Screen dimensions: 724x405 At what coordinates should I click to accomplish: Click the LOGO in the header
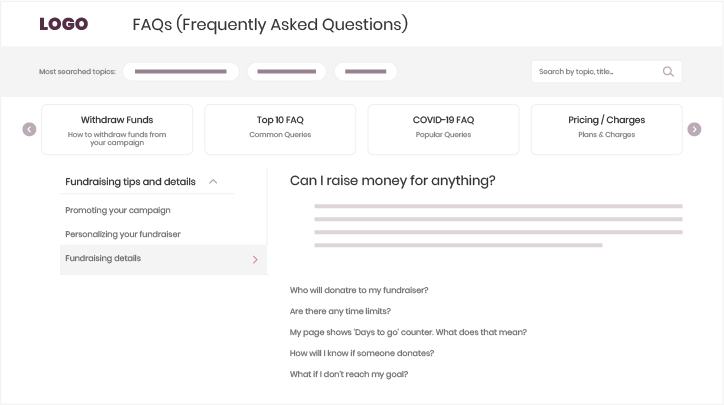(x=64, y=24)
